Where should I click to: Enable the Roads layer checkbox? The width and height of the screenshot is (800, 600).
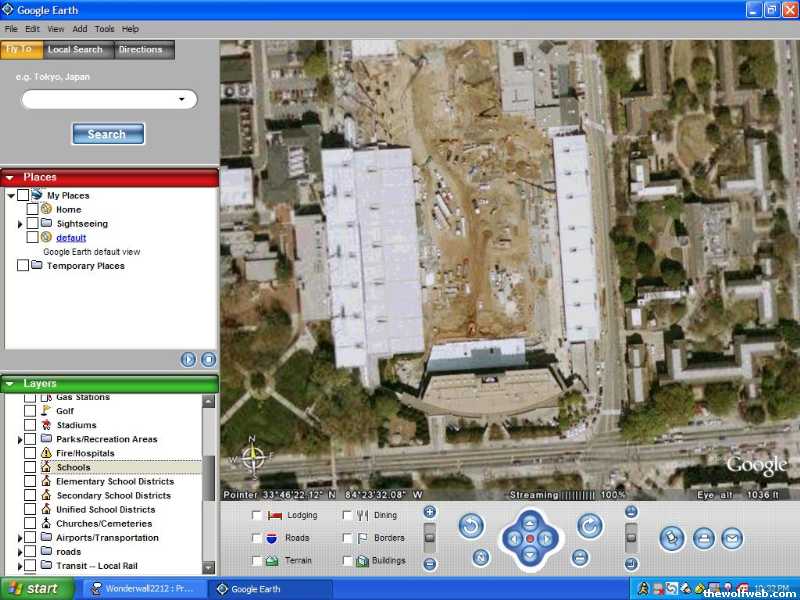(x=257, y=538)
